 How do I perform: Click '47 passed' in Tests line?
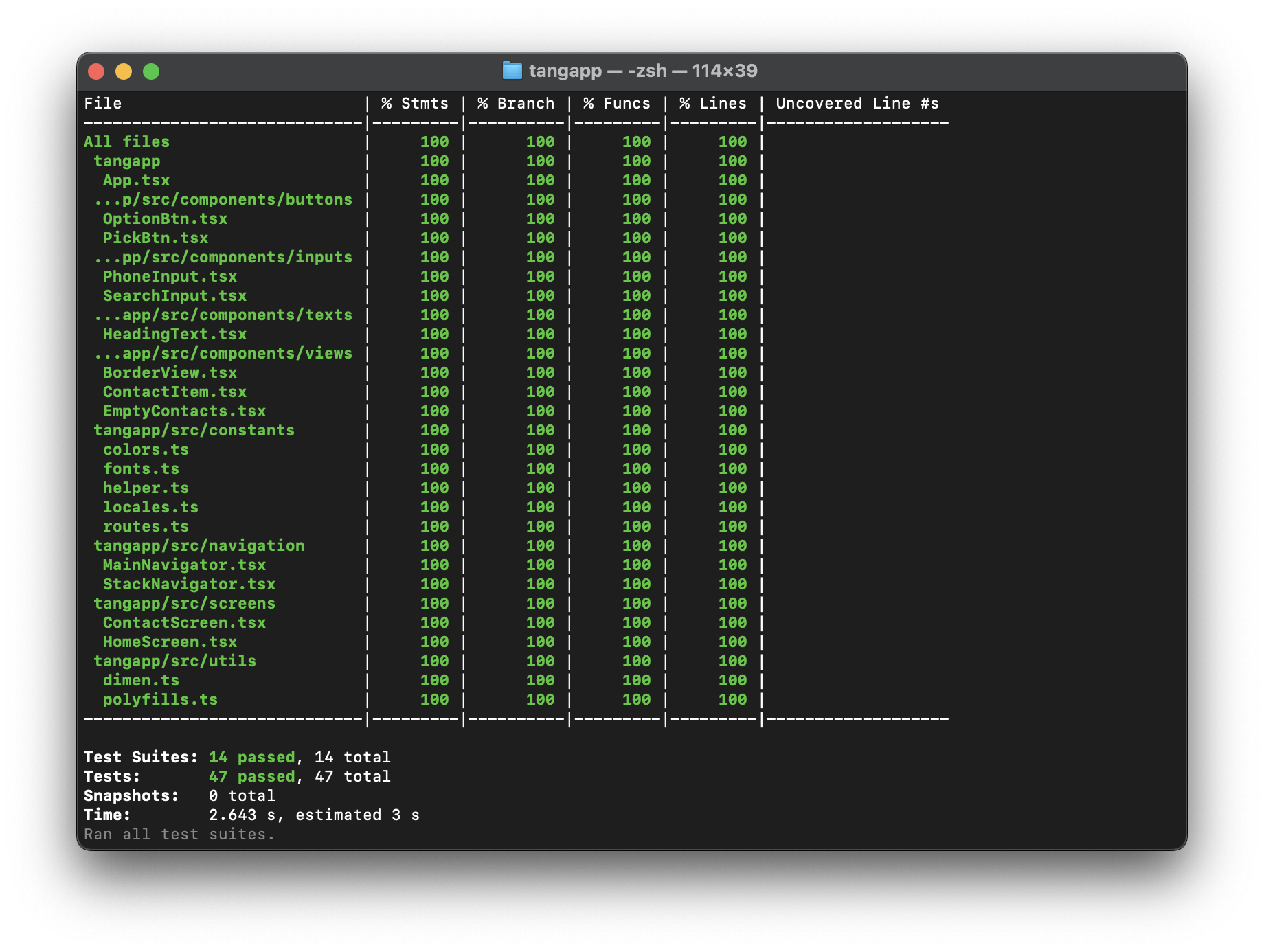click(x=252, y=777)
